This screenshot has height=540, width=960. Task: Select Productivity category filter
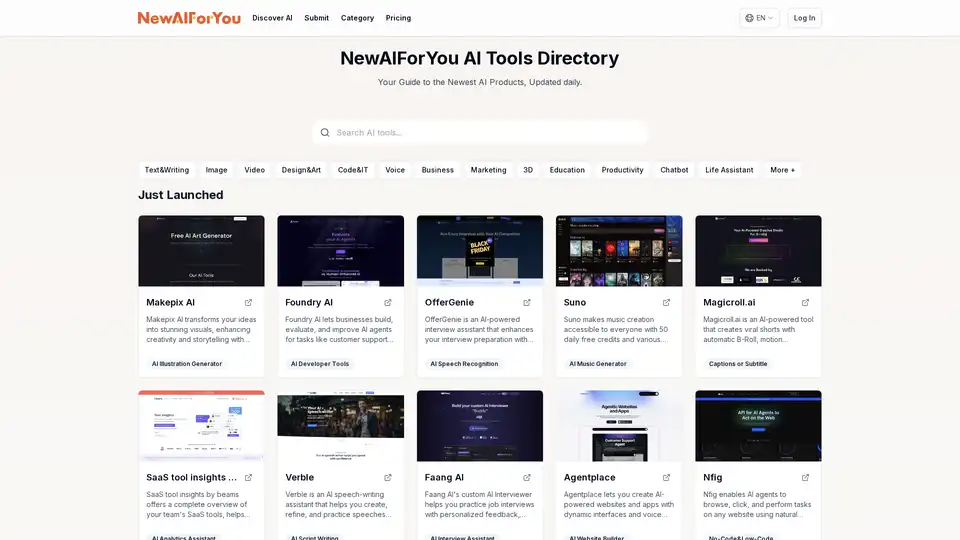[x=622, y=170]
